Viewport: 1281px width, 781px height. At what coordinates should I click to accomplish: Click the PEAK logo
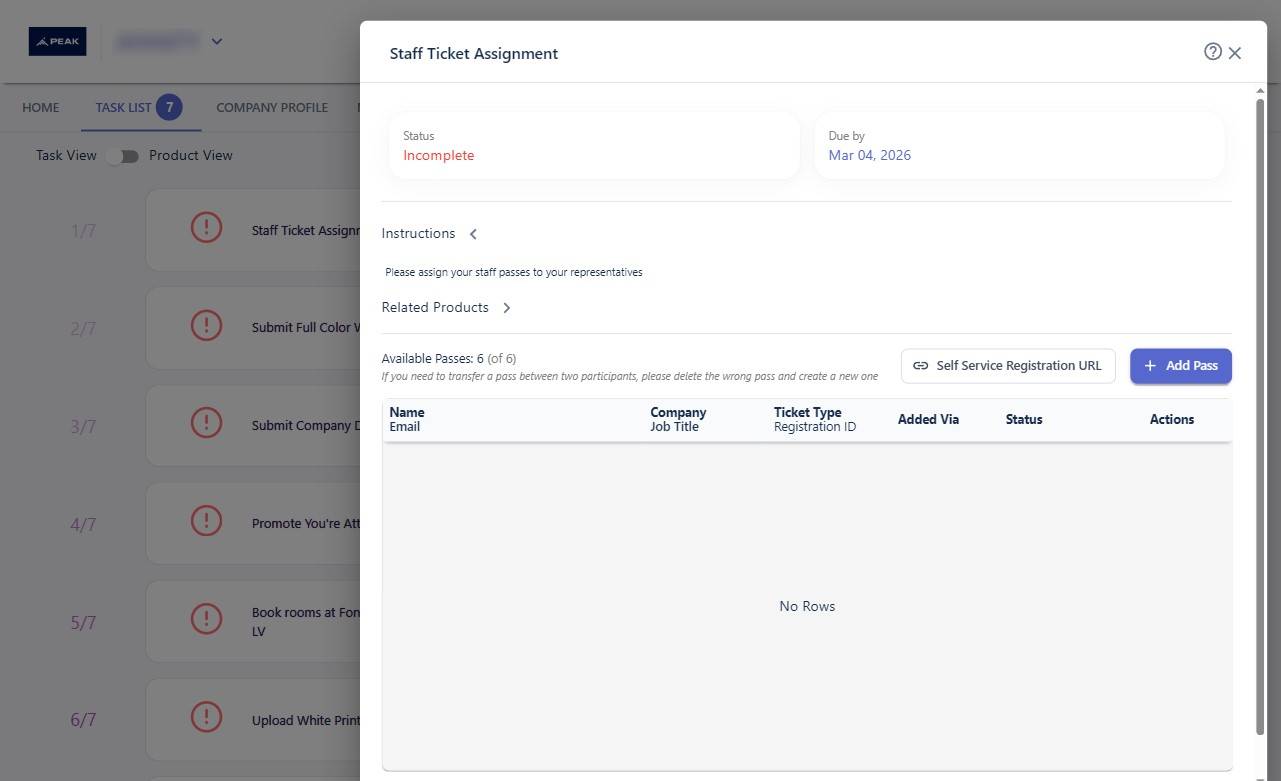[57, 41]
